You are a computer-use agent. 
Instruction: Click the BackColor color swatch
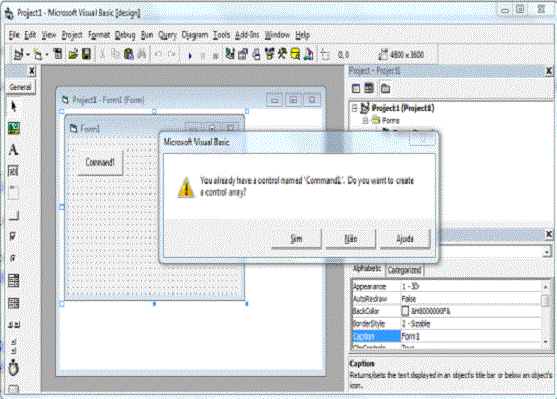point(405,311)
